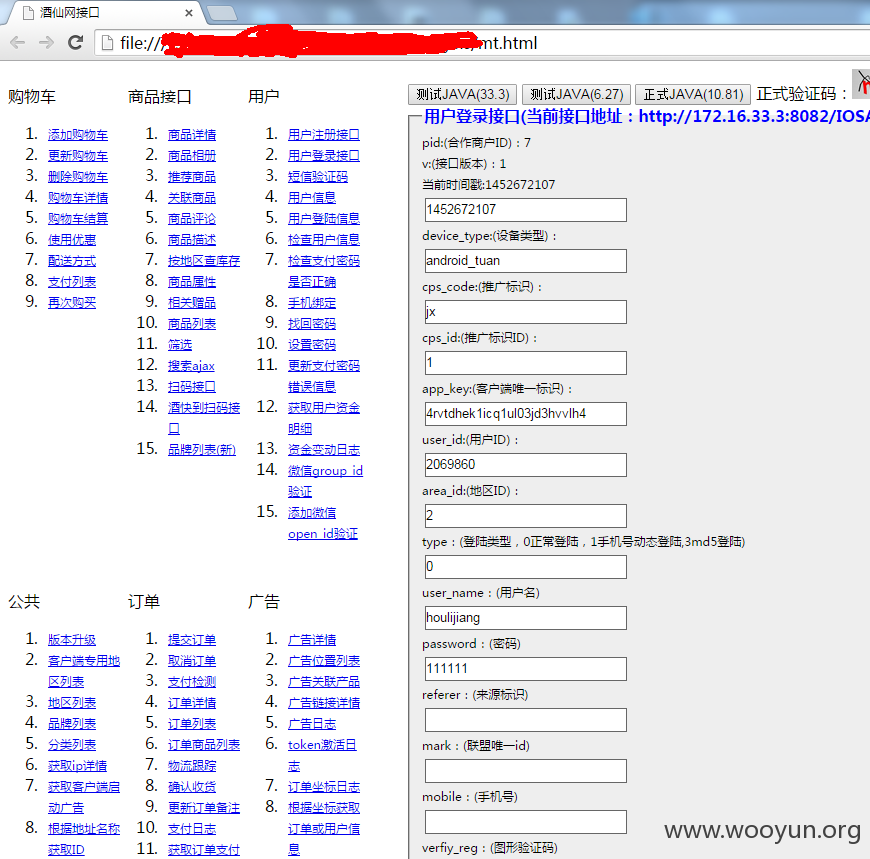Open the 广告详情 link
870x859 pixels.
click(x=312, y=640)
